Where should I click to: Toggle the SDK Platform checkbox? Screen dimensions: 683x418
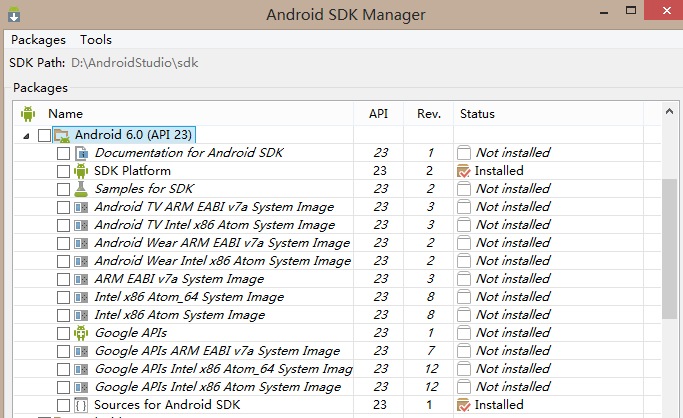(63, 171)
